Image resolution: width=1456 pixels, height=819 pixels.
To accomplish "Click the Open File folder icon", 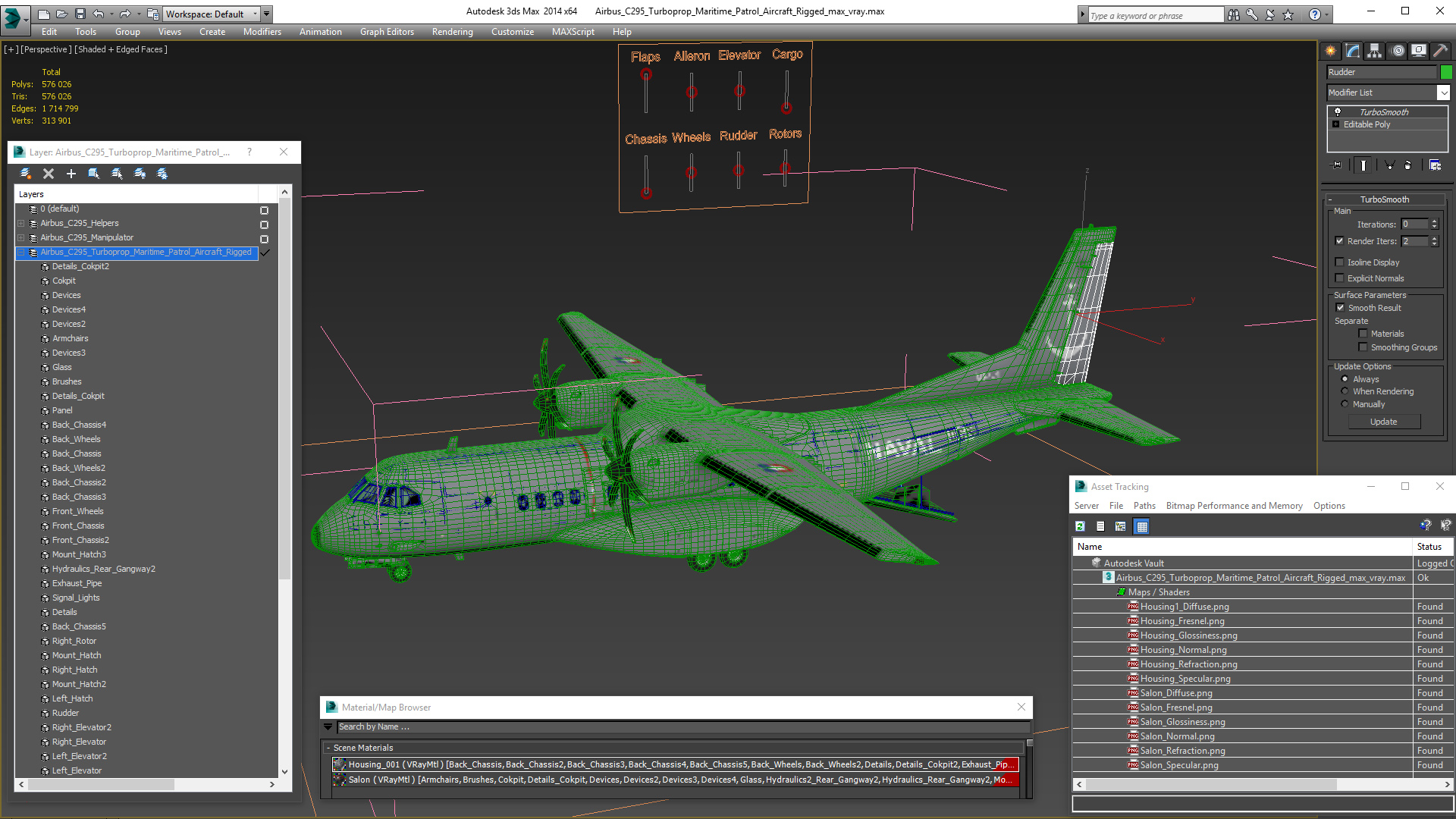I will (x=61, y=14).
